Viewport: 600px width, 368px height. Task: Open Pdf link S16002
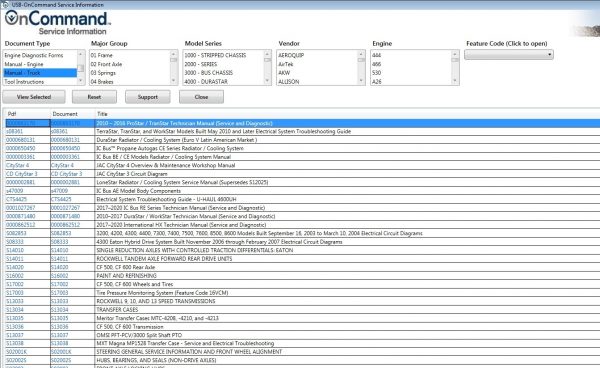point(15,276)
